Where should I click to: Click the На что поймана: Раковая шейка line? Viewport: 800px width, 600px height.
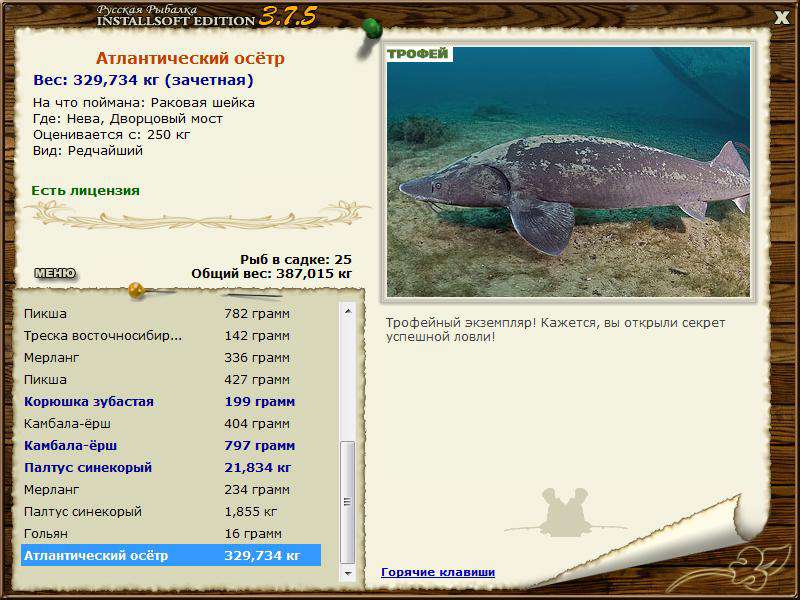click(x=144, y=103)
